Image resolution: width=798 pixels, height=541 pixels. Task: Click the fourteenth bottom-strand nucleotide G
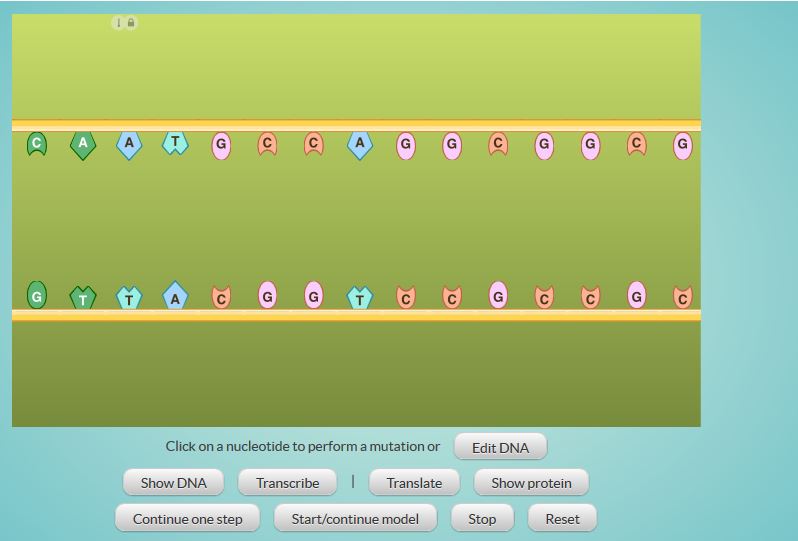pyautogui.click(x=637, y=295)
